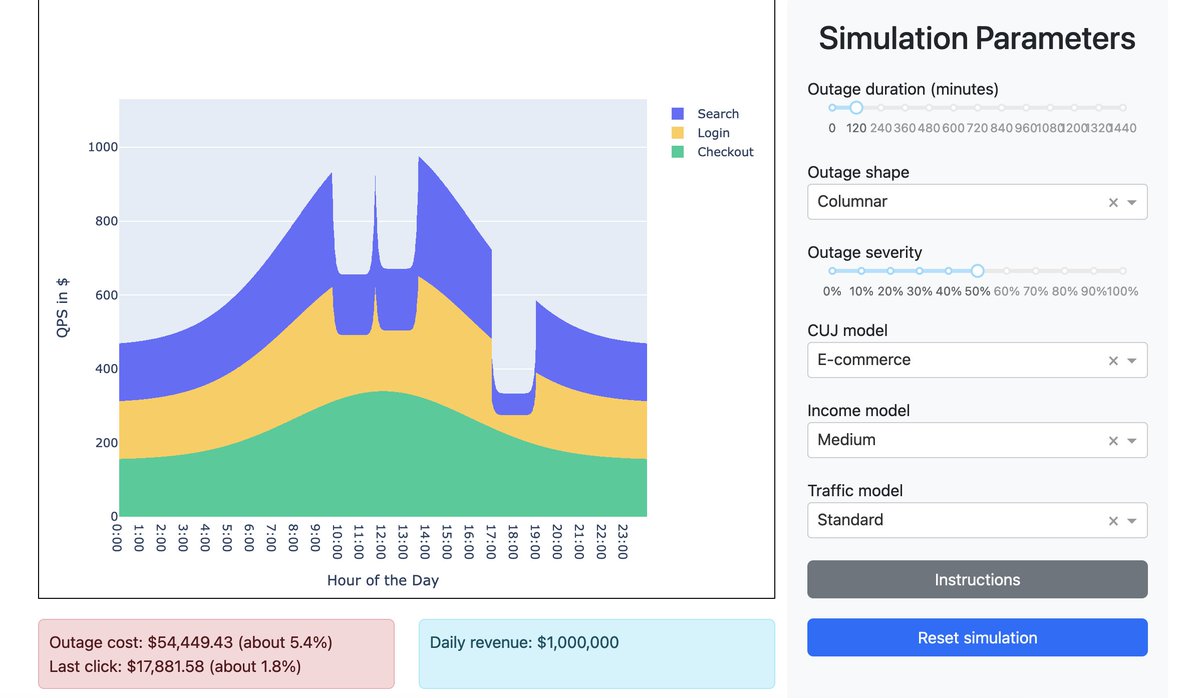Open the CUJ model dropdown arrow
The image size is (1200, 698).
click(x=1132, y=361)
